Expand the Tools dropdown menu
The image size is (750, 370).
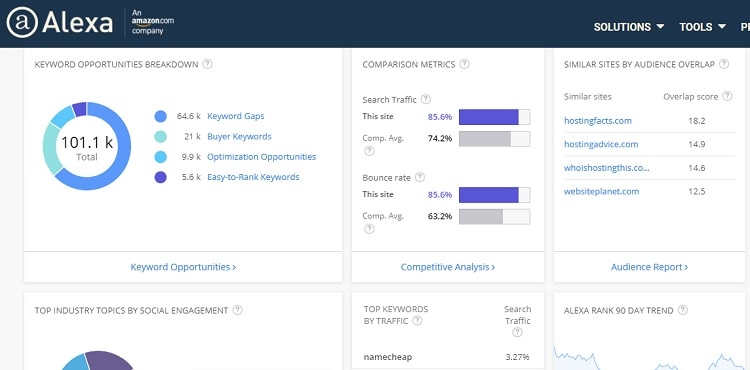702,27
